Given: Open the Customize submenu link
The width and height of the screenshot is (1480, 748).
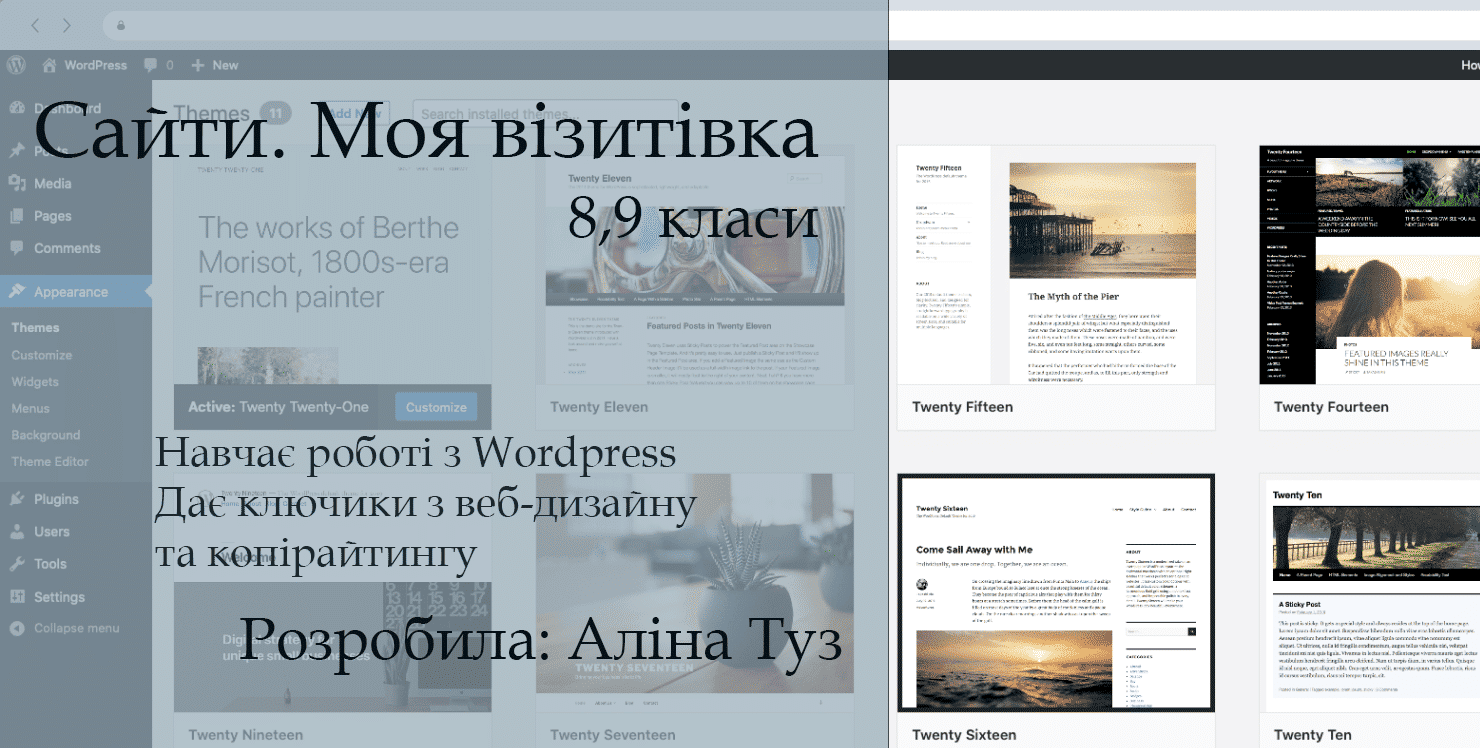Looking at the screenshot, I should point(42,355).
